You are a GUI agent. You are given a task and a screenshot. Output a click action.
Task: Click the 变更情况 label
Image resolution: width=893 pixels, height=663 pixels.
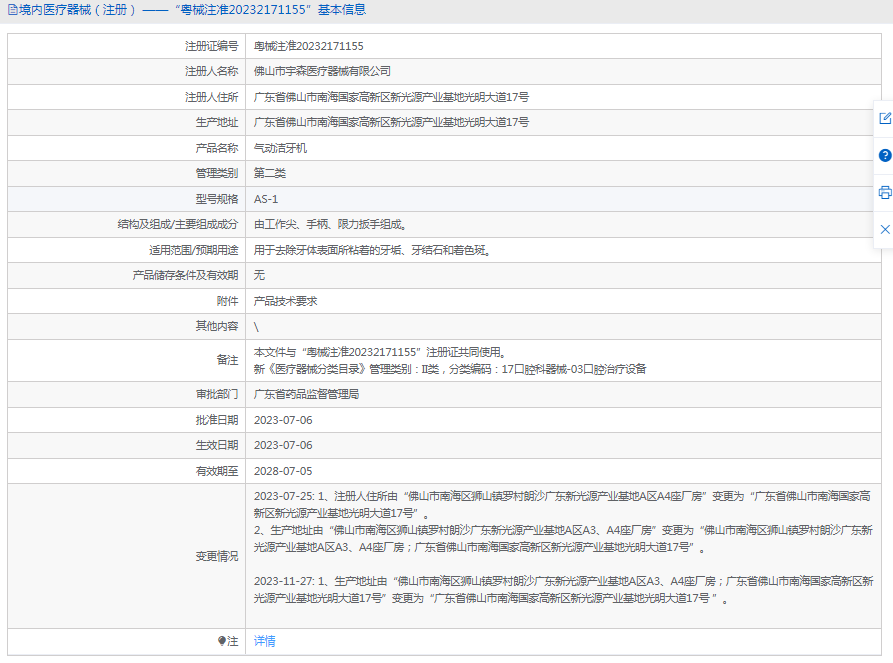(x=216, y=556)
